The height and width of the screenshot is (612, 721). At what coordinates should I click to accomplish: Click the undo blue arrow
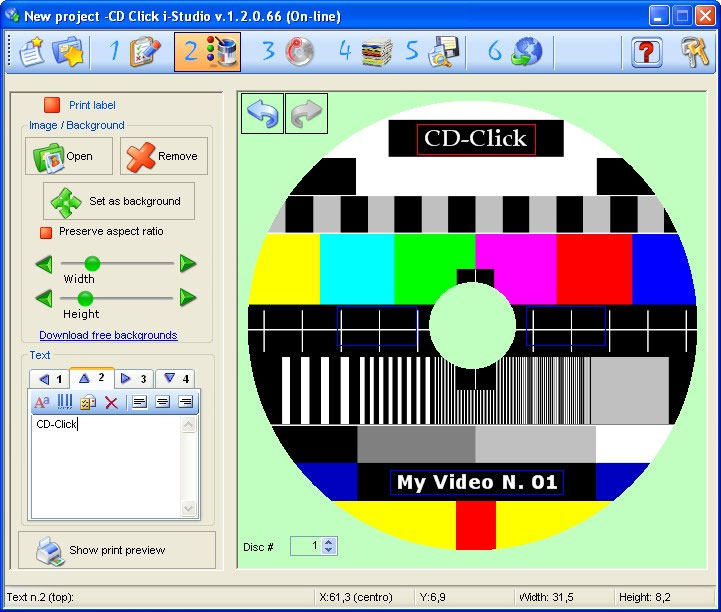(262, 114)
